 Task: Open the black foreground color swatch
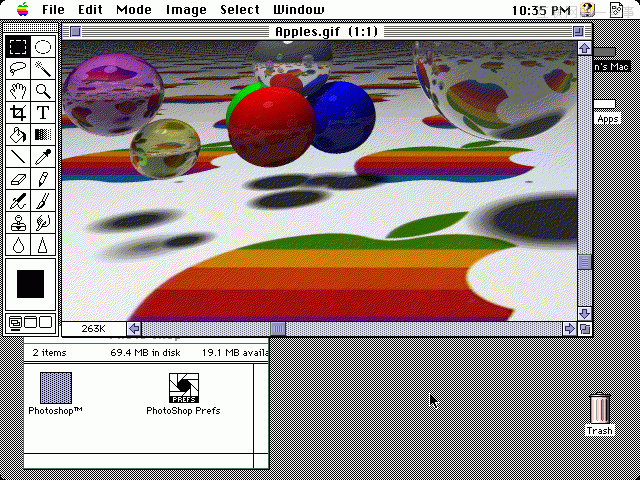30,284
